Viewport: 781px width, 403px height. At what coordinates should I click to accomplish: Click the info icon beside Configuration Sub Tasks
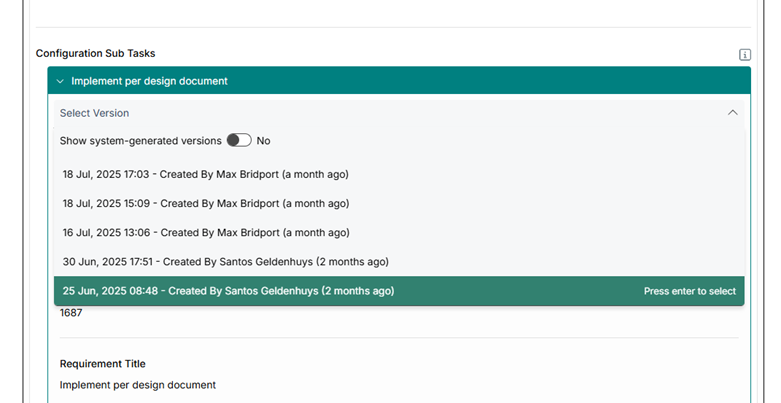pos(745,54)
